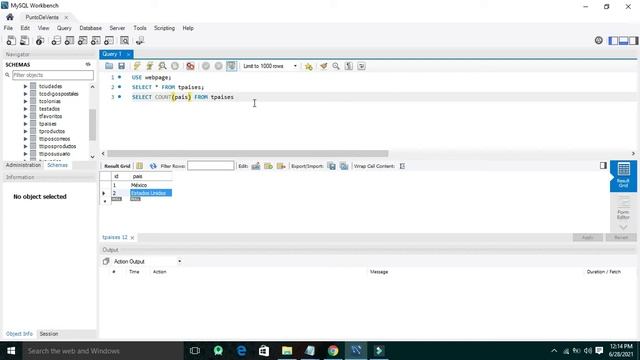Image resolution: width=640 pixels, height=360 pixels.
Task: Expand the tfavoritos table node
Action: click(25, 116)
